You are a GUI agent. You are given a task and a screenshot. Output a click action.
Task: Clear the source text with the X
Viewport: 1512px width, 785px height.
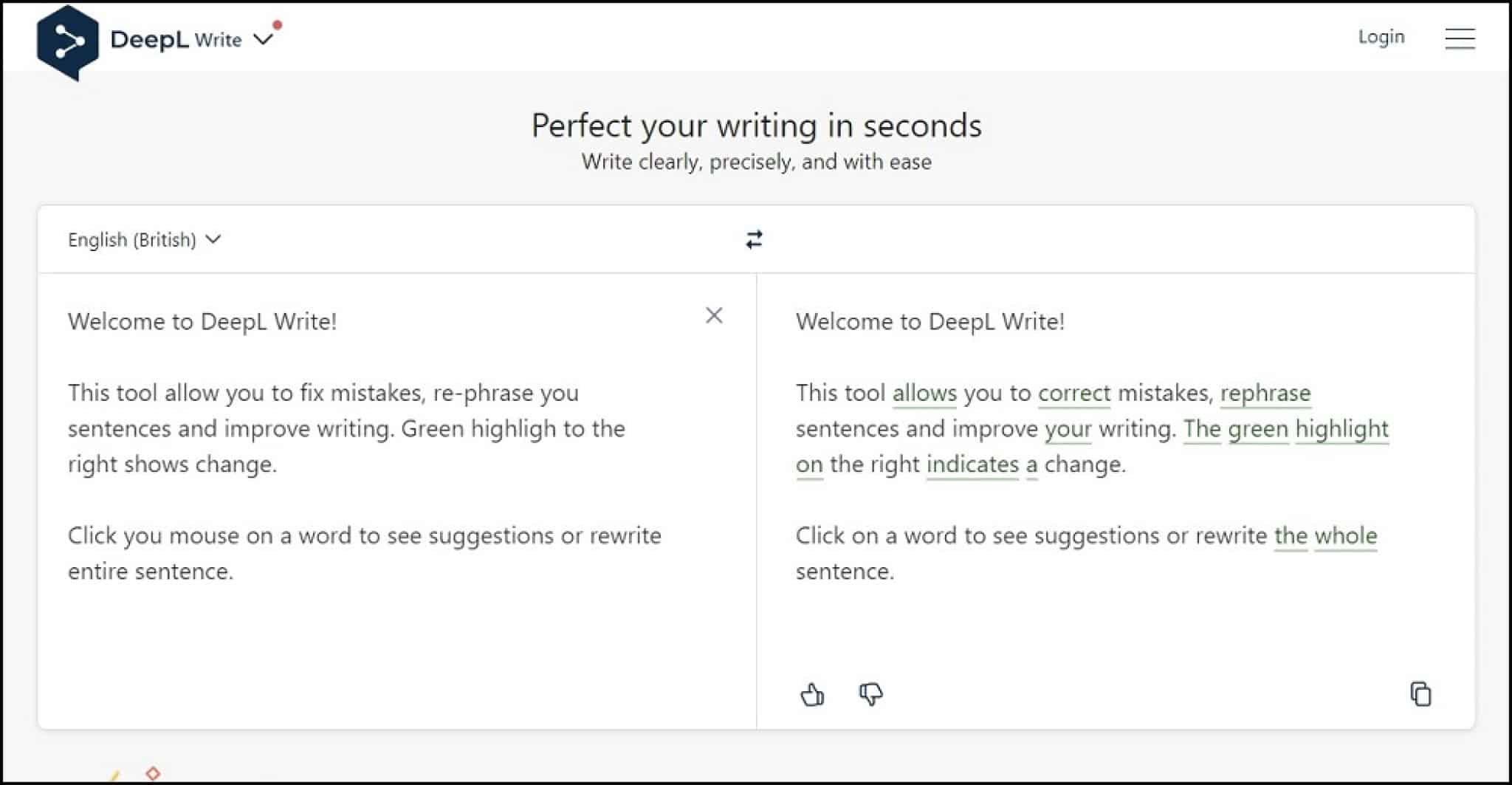click(714, 315)
